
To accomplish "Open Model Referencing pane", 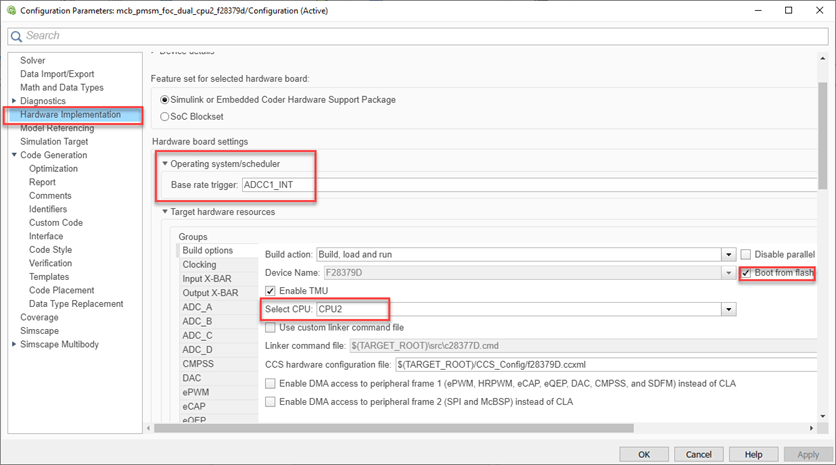I will [57, 128].
